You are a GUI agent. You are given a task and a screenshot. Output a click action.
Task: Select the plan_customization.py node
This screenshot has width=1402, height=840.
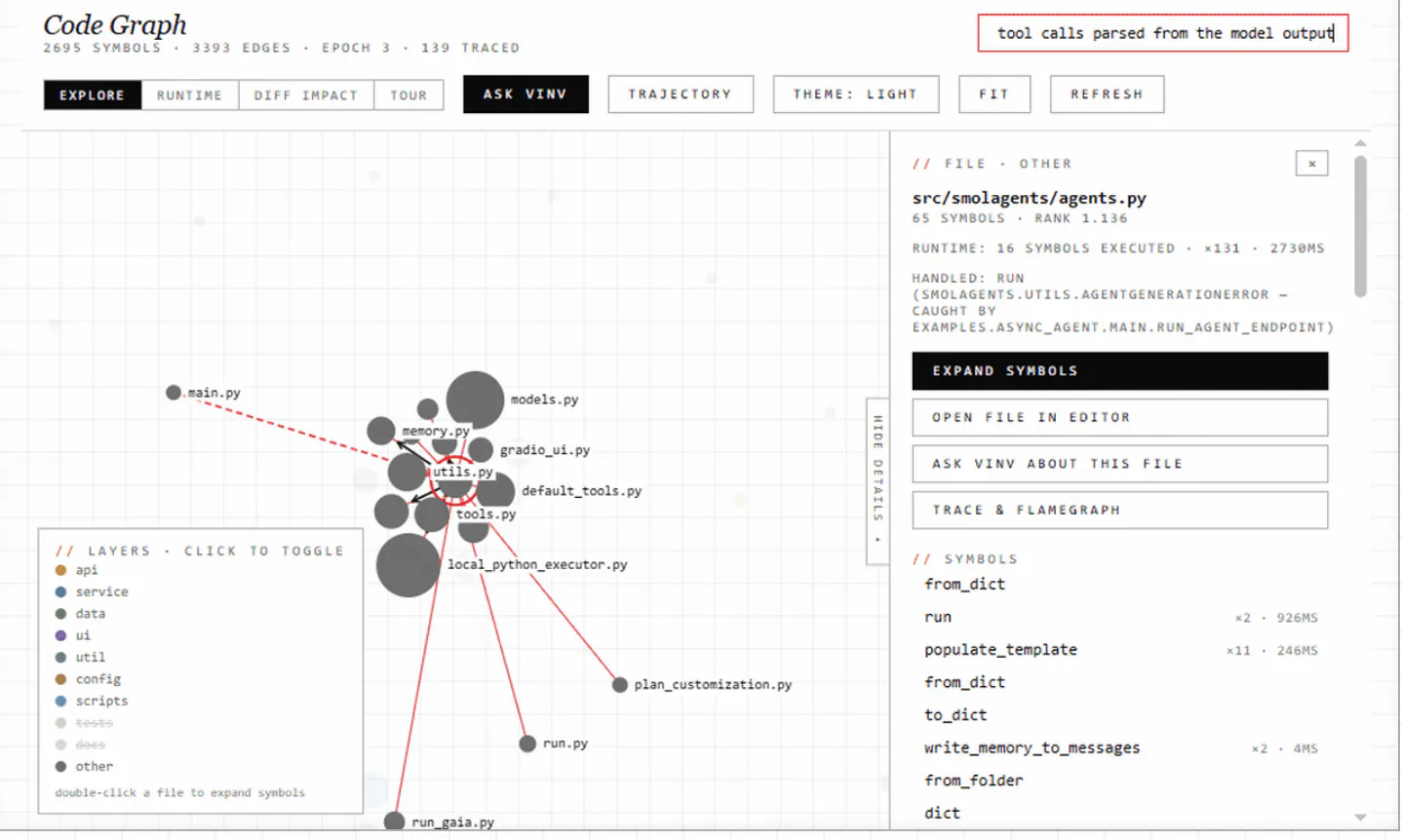(620, 685)
